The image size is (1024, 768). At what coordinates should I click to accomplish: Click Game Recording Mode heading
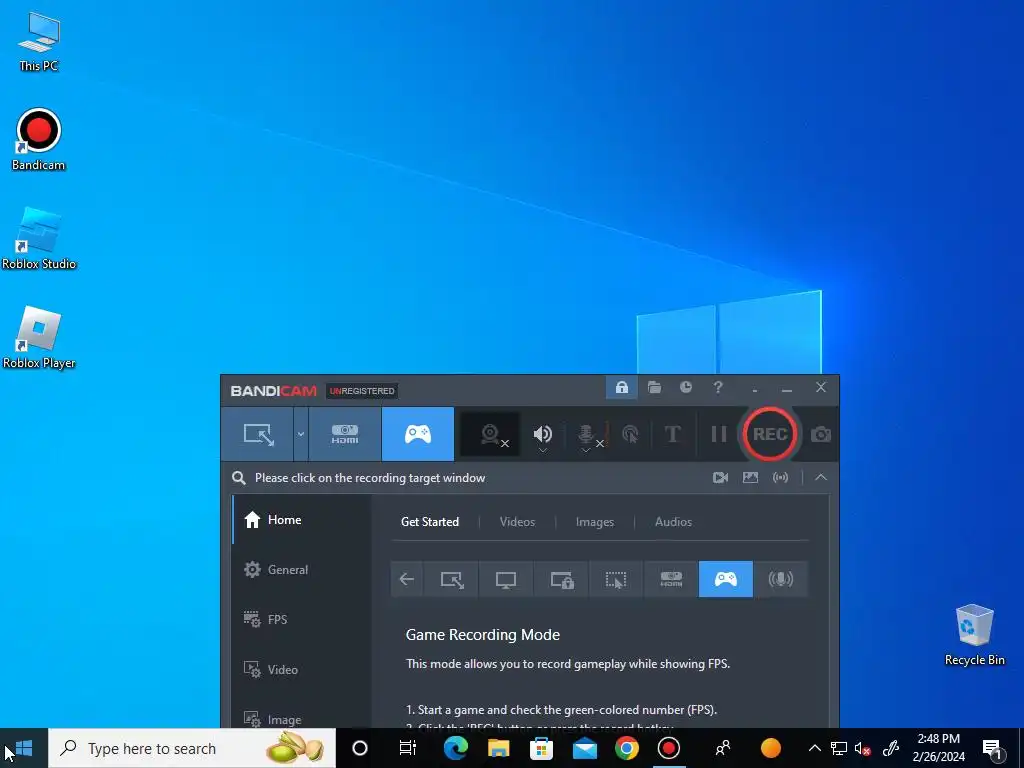click(x=483, y=635)
